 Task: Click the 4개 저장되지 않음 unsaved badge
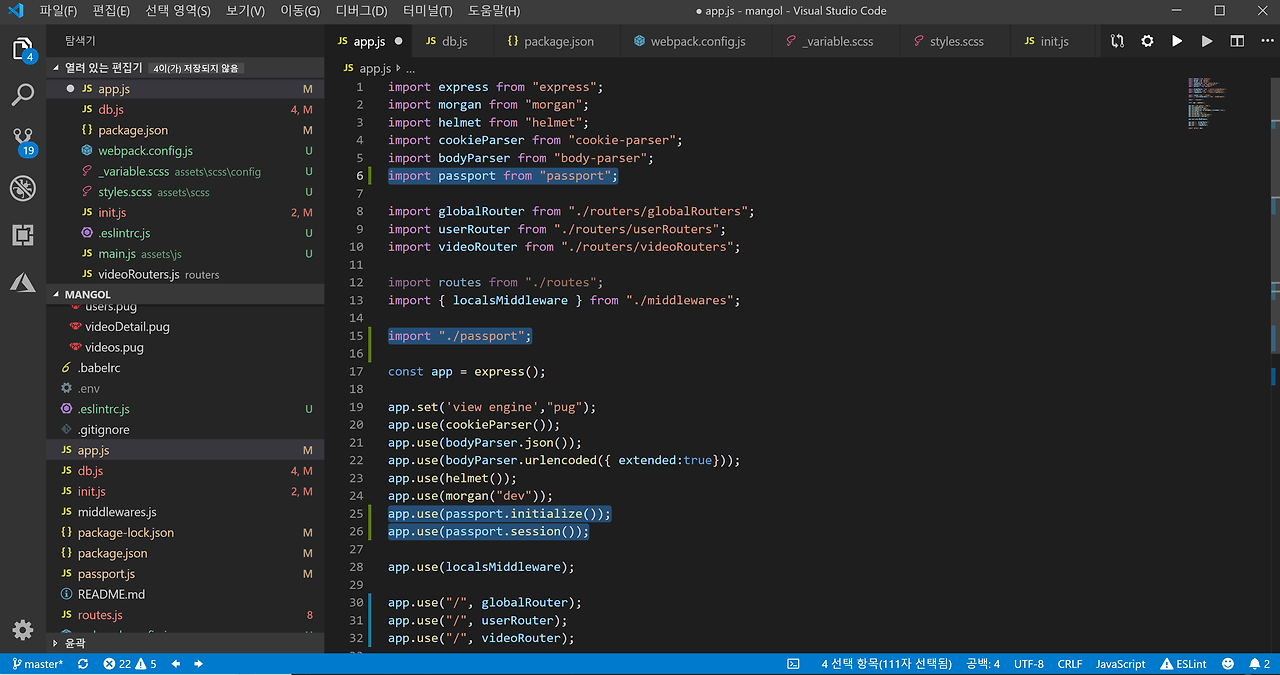pyautogui.click(x=196, y=68)
